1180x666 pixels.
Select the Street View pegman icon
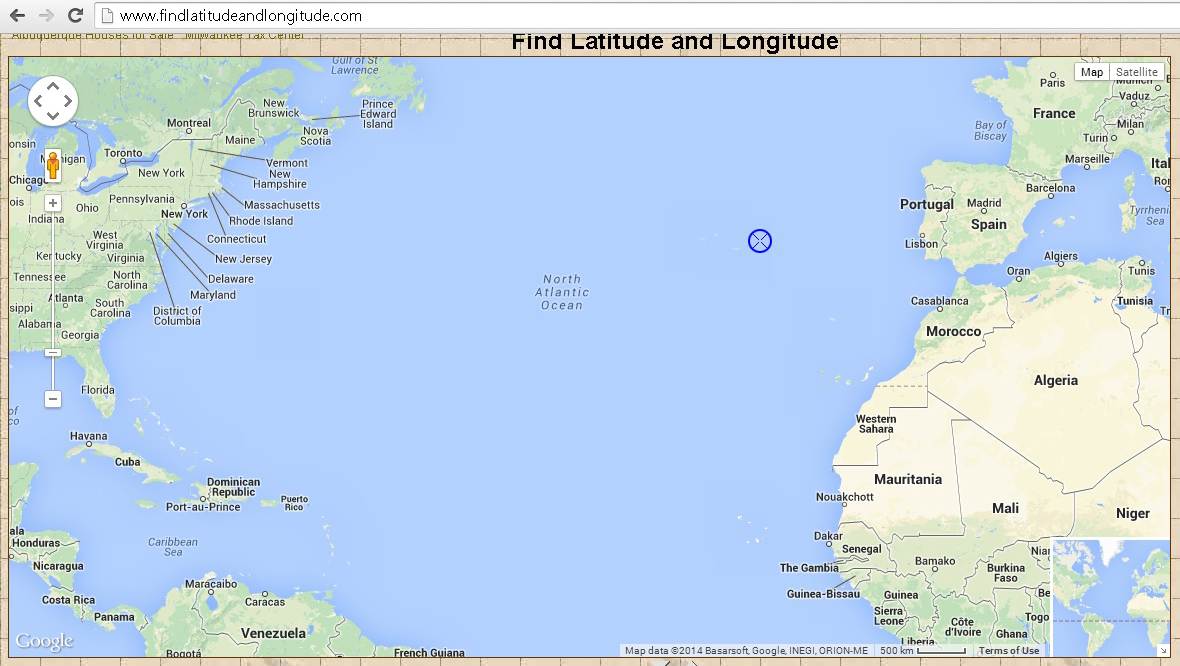[x=53, y=165]
